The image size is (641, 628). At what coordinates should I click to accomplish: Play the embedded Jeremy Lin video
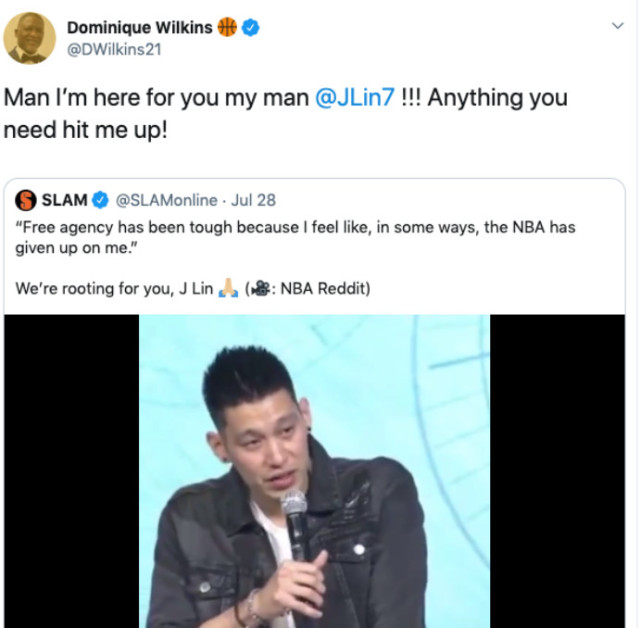coord(314,471)
